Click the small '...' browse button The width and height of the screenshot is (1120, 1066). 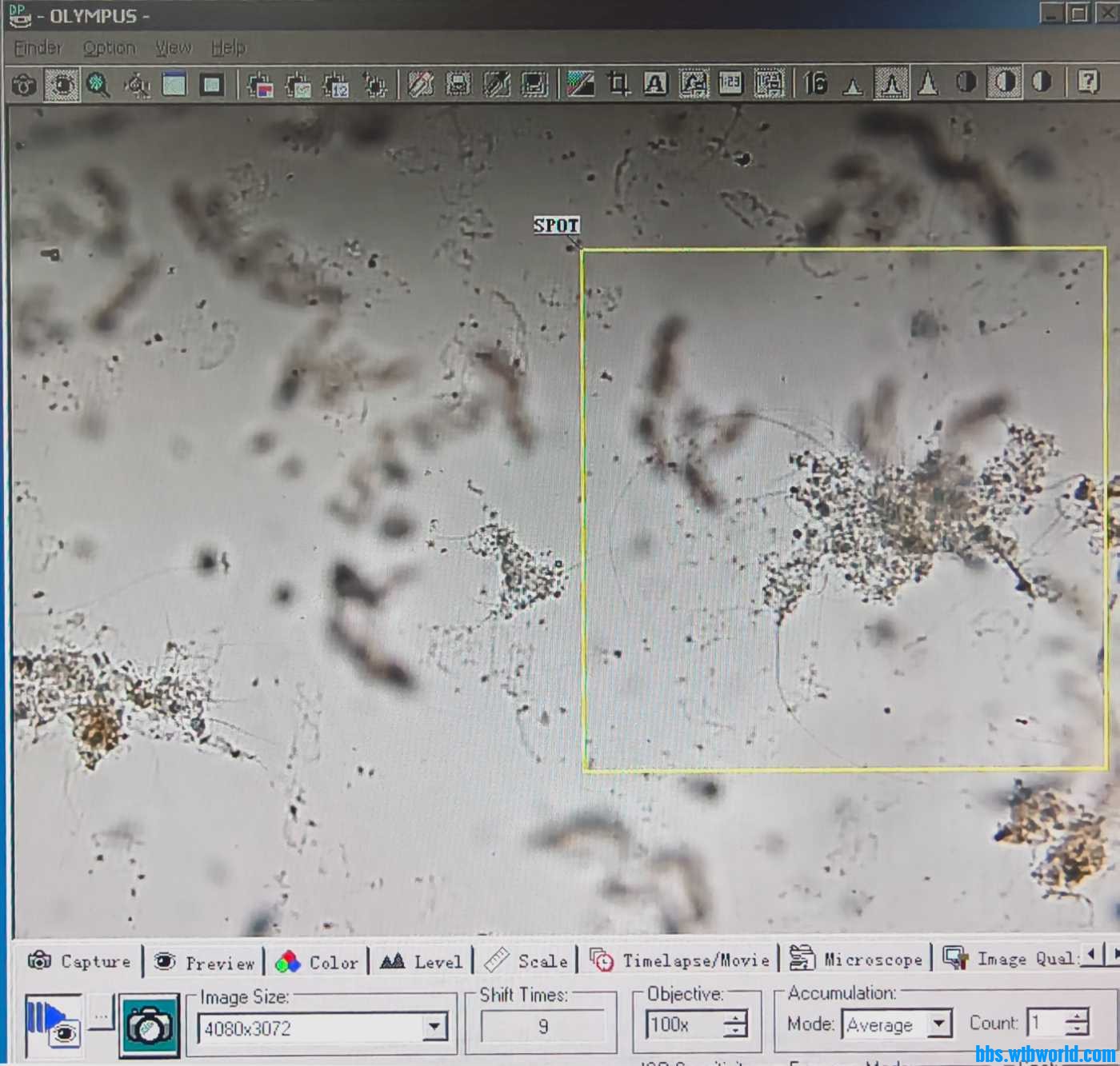pos(101,1015)
